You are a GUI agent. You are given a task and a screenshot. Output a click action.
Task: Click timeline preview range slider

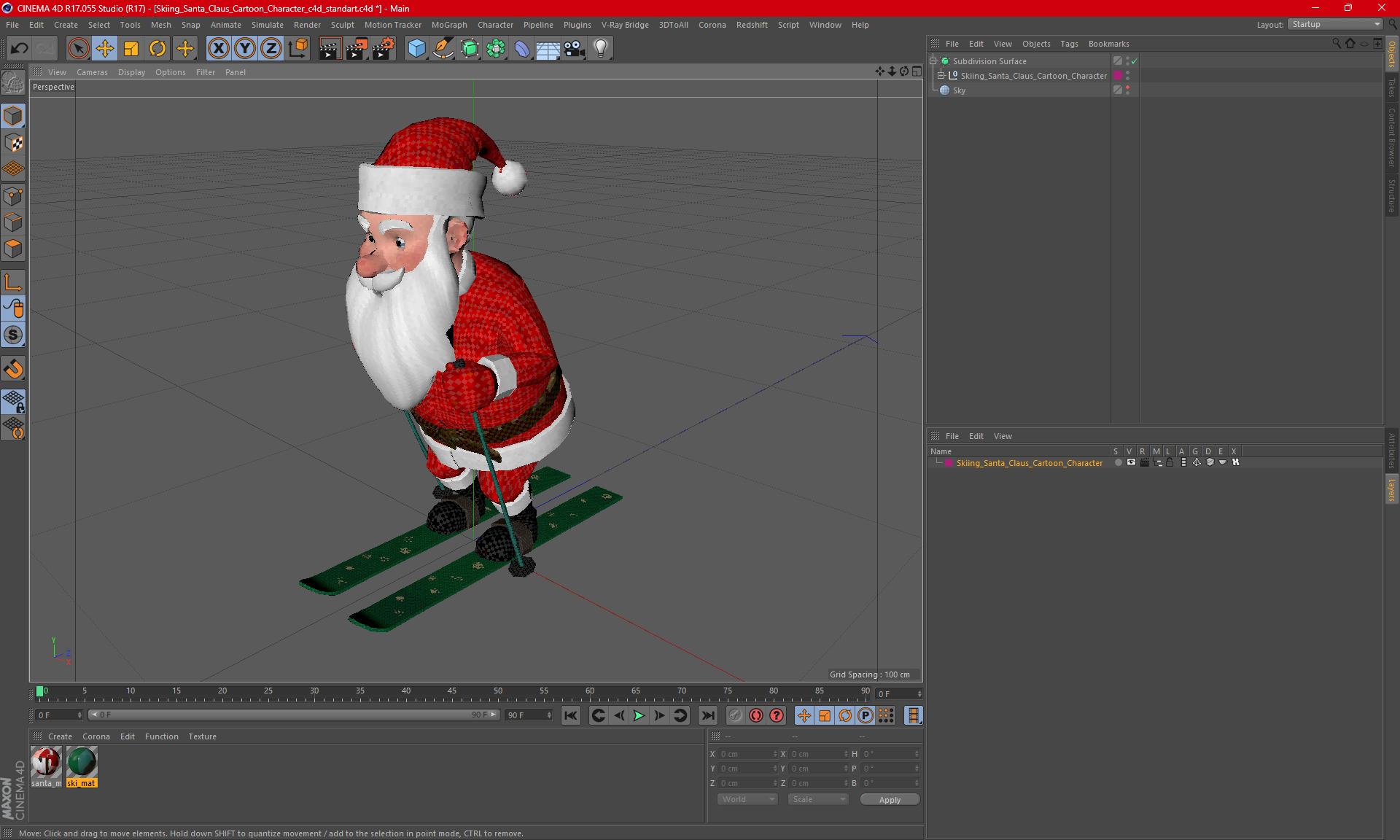[294, 715]
